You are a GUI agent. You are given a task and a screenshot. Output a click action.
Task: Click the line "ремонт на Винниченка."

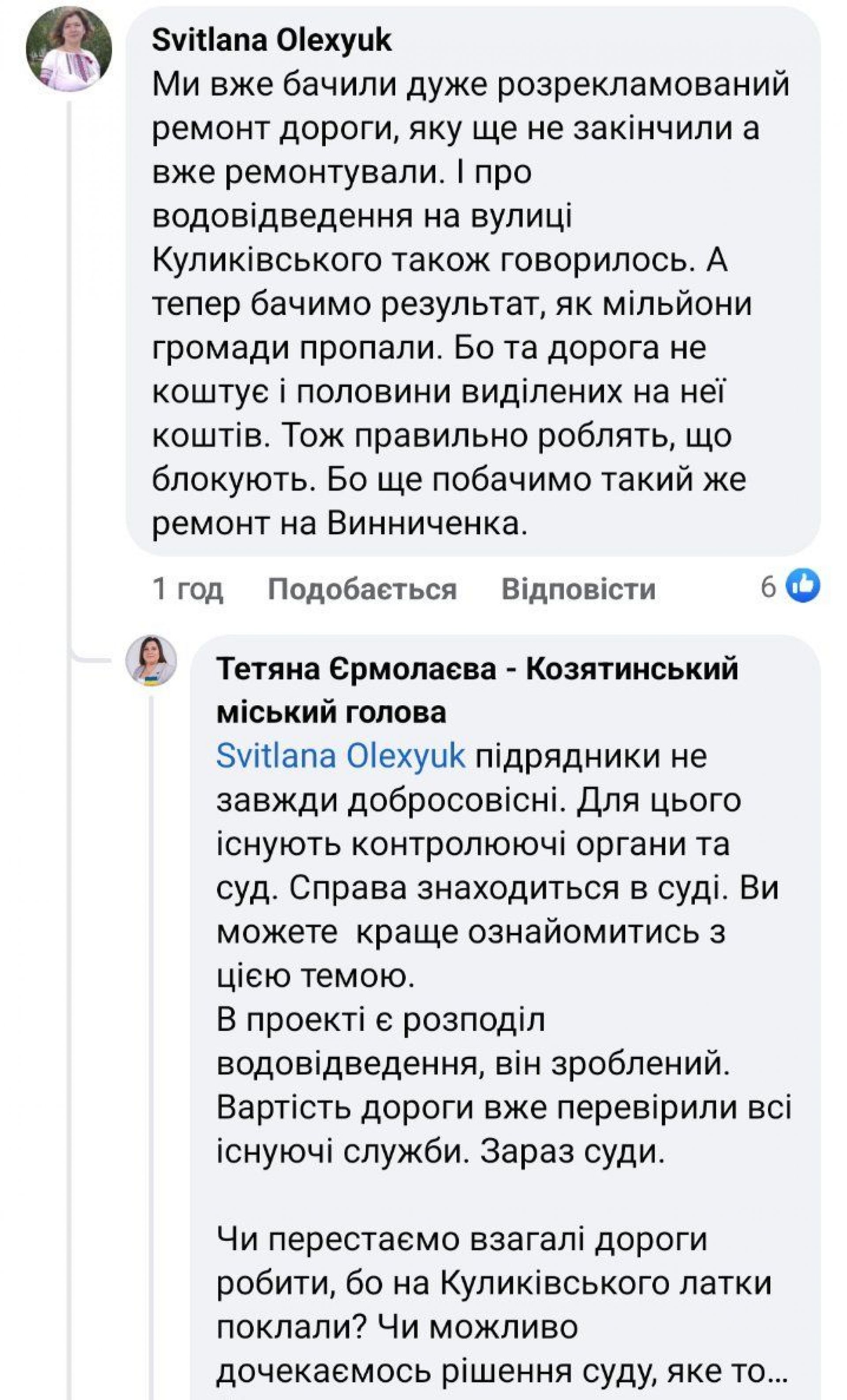pyautogui.click(x=340, y=523)
